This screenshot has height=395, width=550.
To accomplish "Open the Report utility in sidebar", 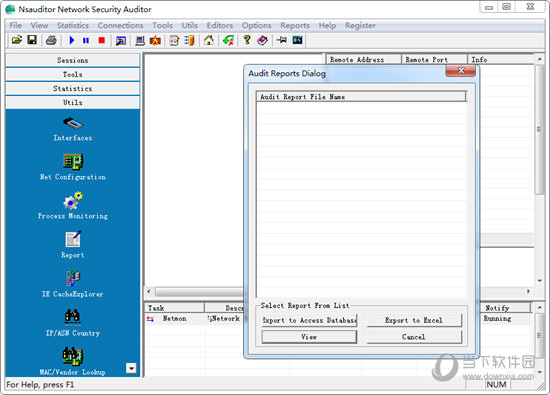I will pos(73,245).
